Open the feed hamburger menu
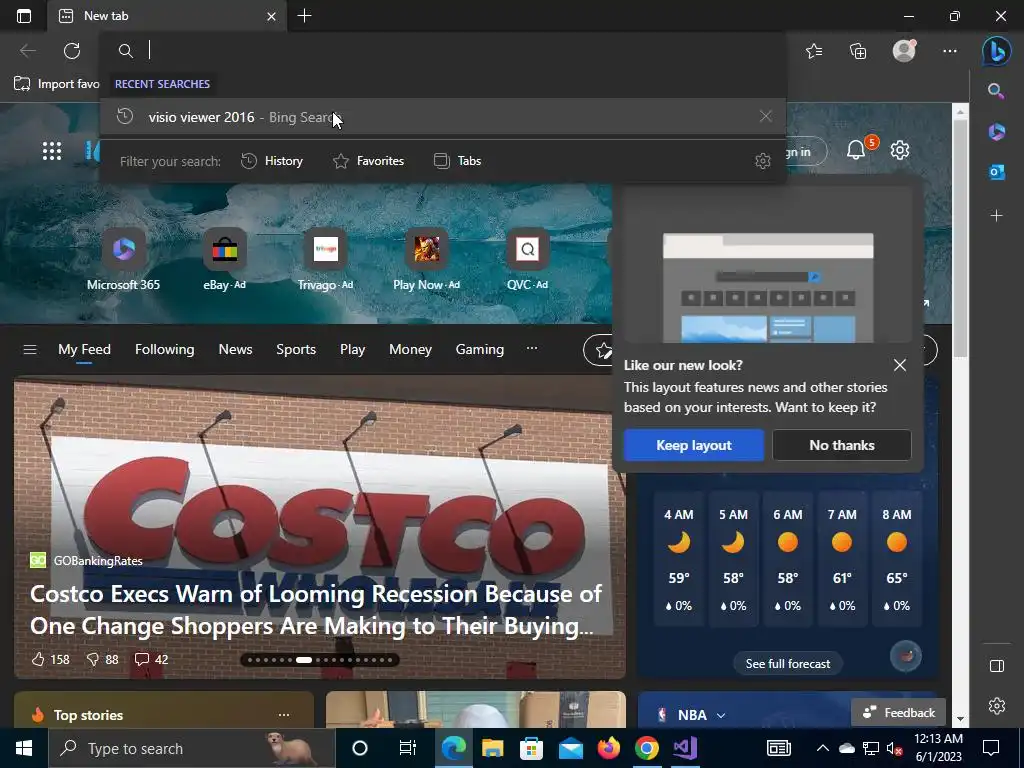 tap(30, 349)
